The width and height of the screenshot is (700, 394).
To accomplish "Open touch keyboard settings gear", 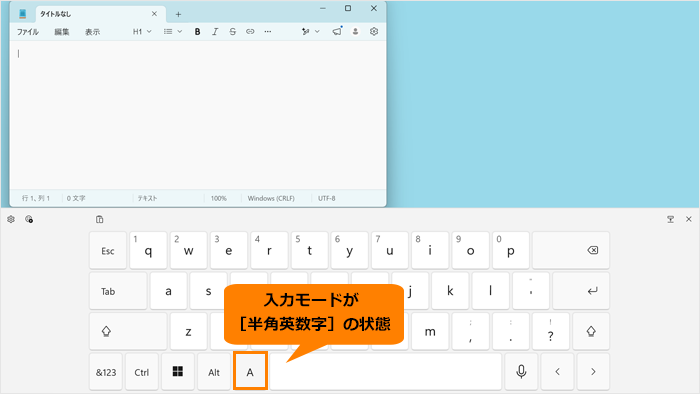I will tap(11, 219).
